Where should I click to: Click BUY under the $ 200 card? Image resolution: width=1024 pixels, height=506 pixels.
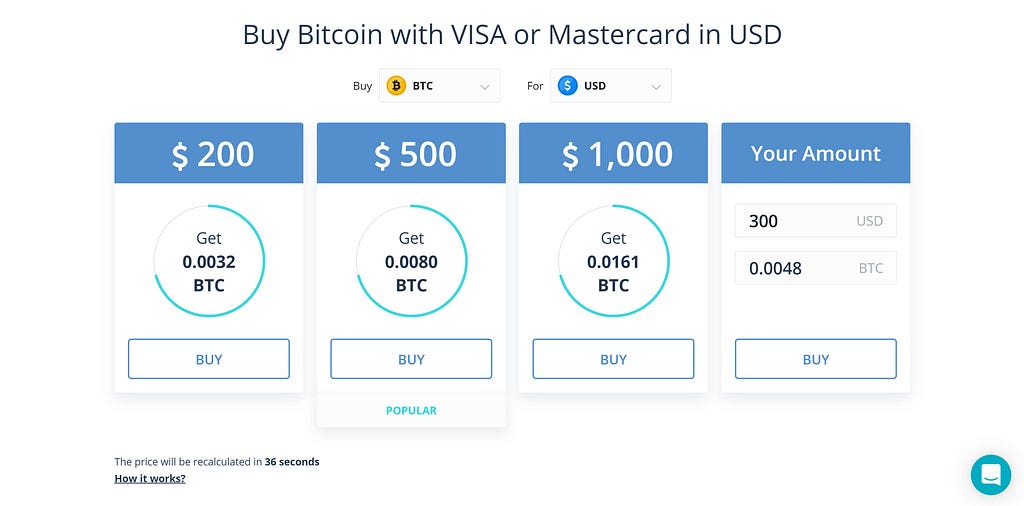209,359
